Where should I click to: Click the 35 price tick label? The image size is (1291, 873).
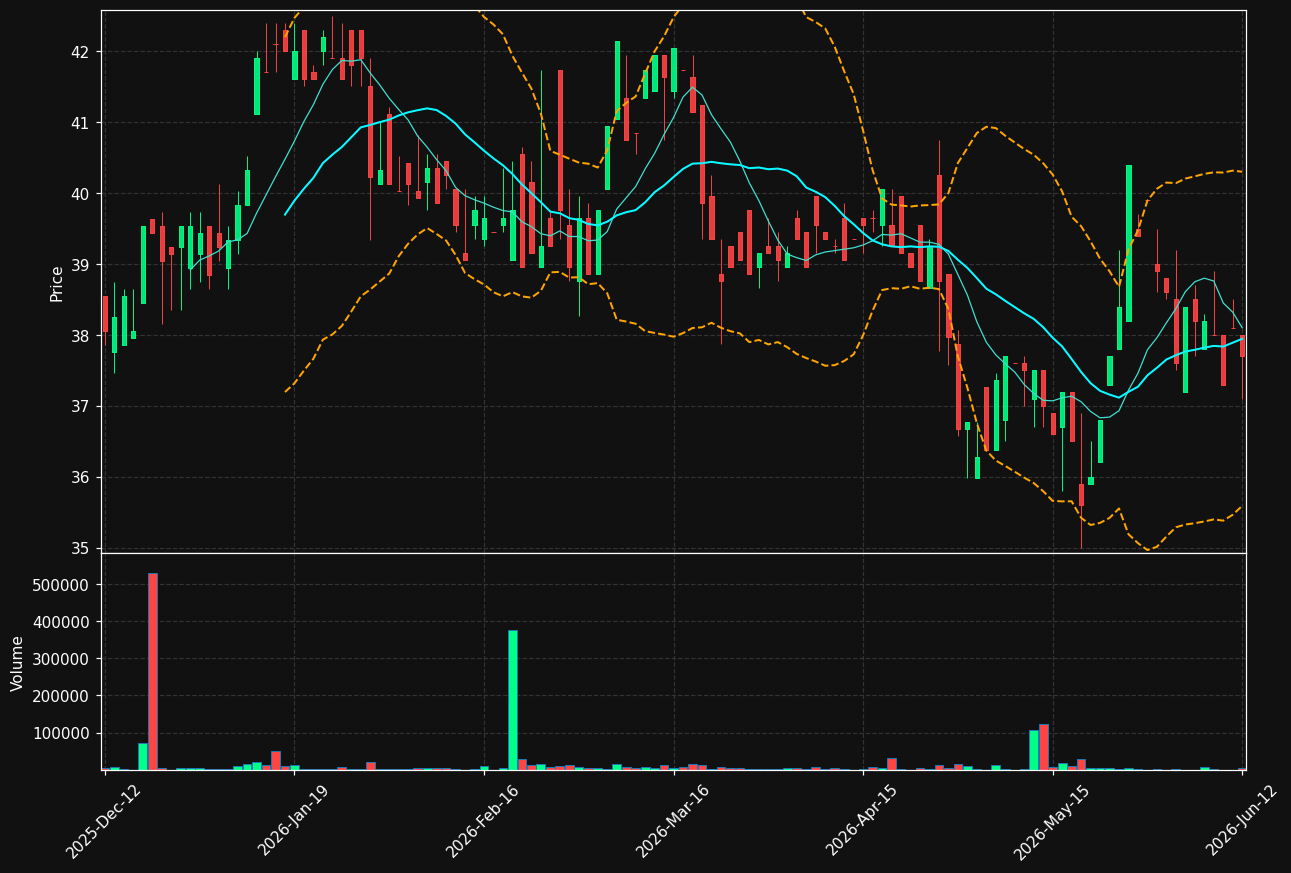[x=80, y=549]
